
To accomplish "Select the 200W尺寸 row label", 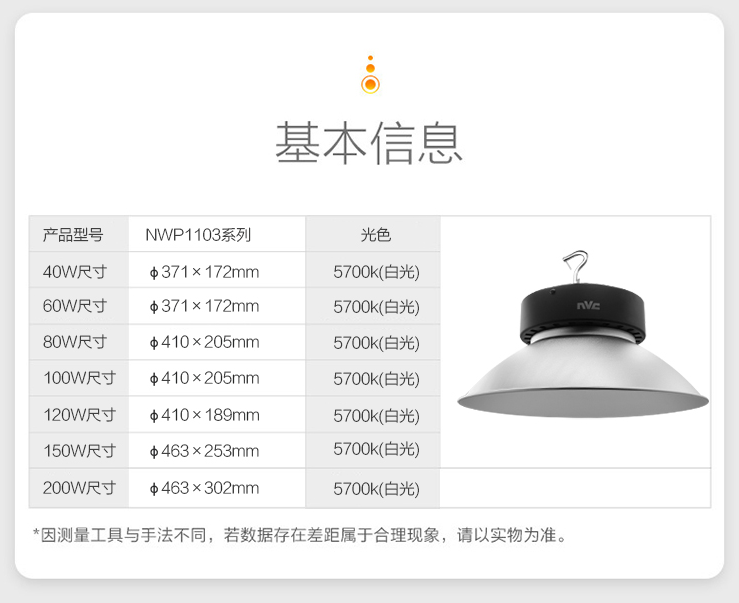I will 79,488.
